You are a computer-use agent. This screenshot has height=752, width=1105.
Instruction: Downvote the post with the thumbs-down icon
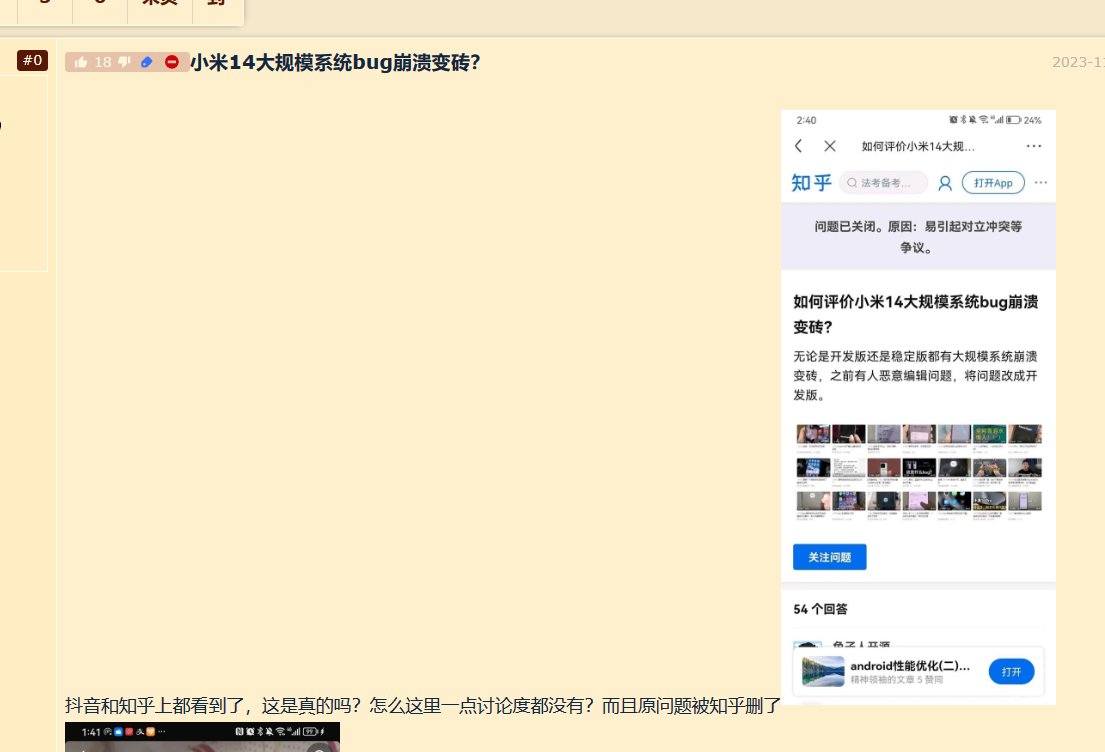124,62
